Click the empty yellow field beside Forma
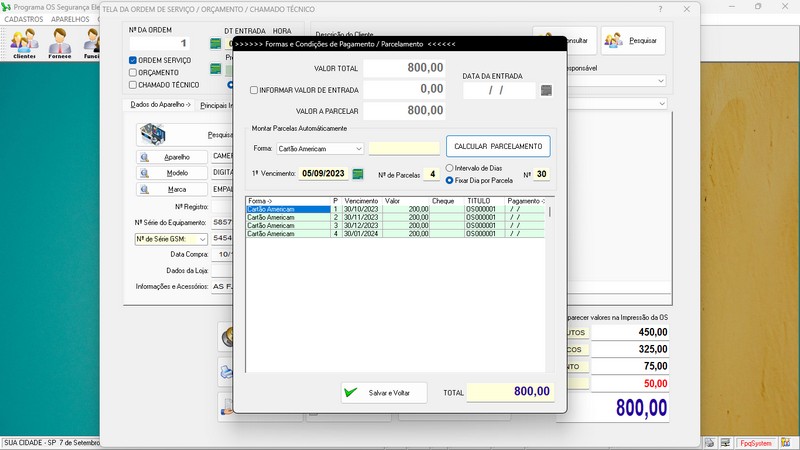The height and width of the screenshot is (450, 800). [404, 148]
